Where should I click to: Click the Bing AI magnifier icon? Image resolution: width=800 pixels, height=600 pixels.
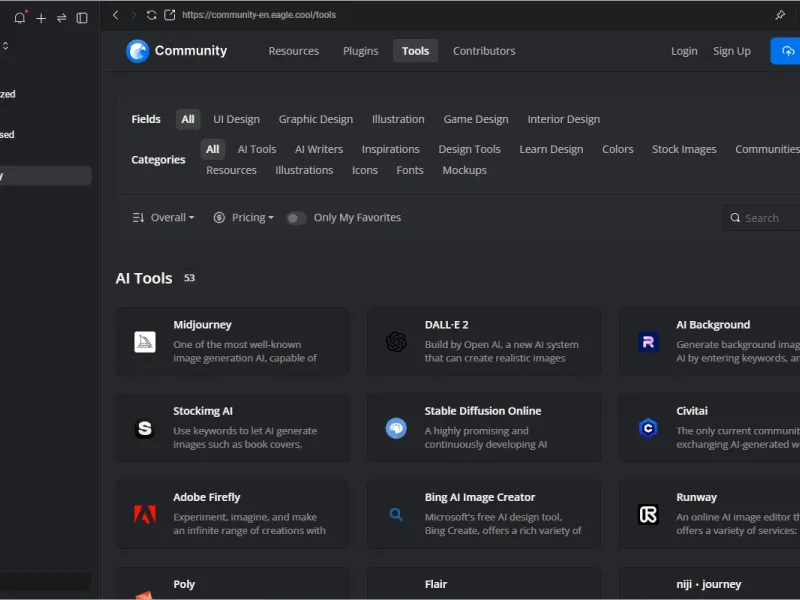(396, 514)
